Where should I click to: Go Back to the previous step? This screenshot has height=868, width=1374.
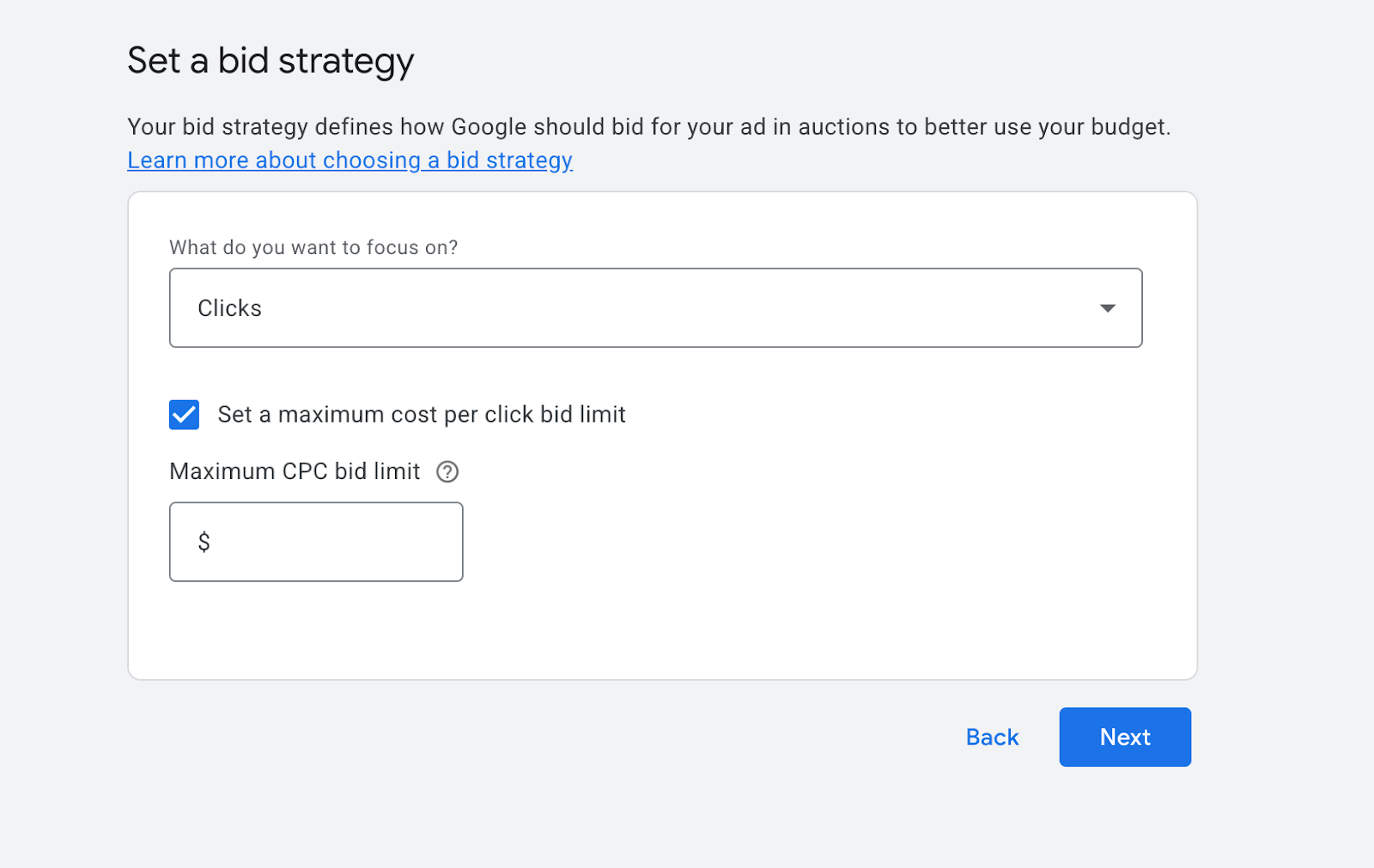click(992, 737)
